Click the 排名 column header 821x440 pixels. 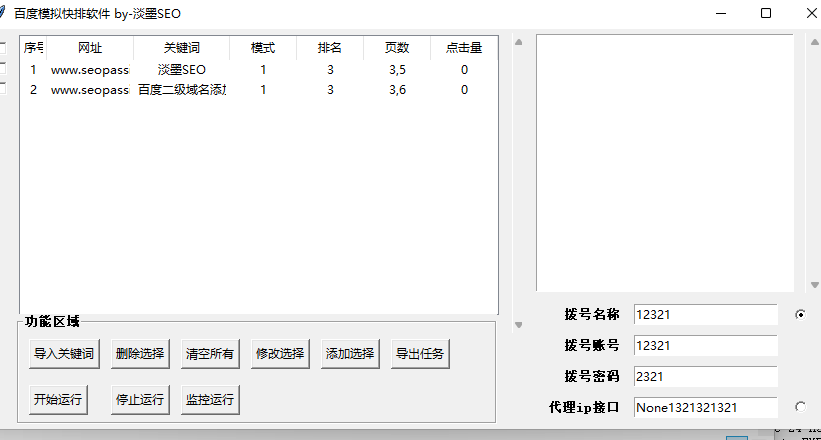[330, 48]
